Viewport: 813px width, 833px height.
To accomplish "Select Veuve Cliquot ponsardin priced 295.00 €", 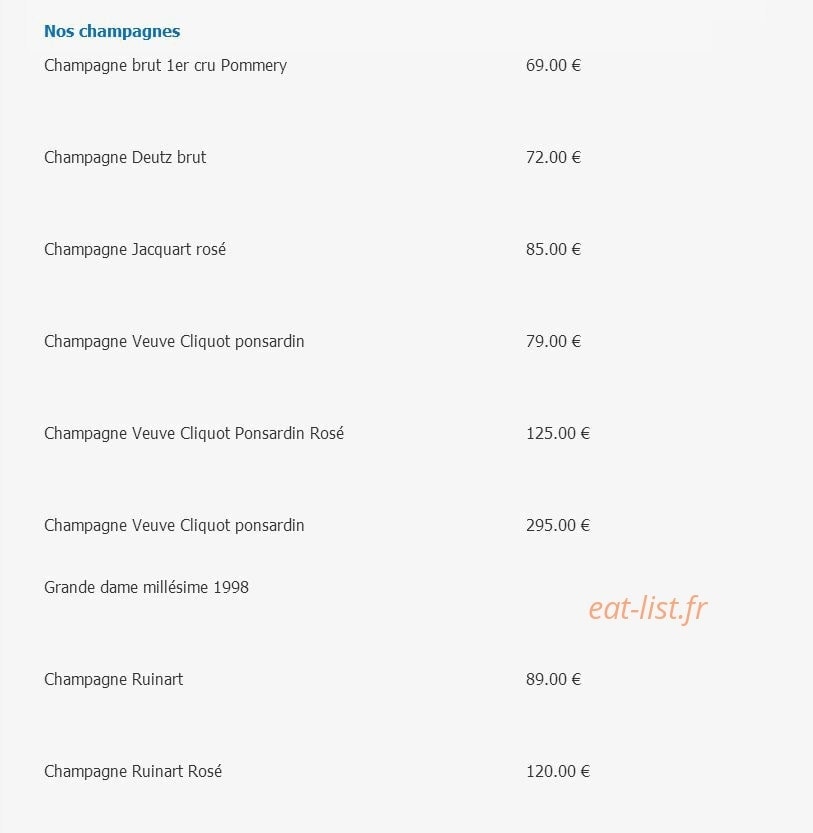I will [x=174, y=525].
